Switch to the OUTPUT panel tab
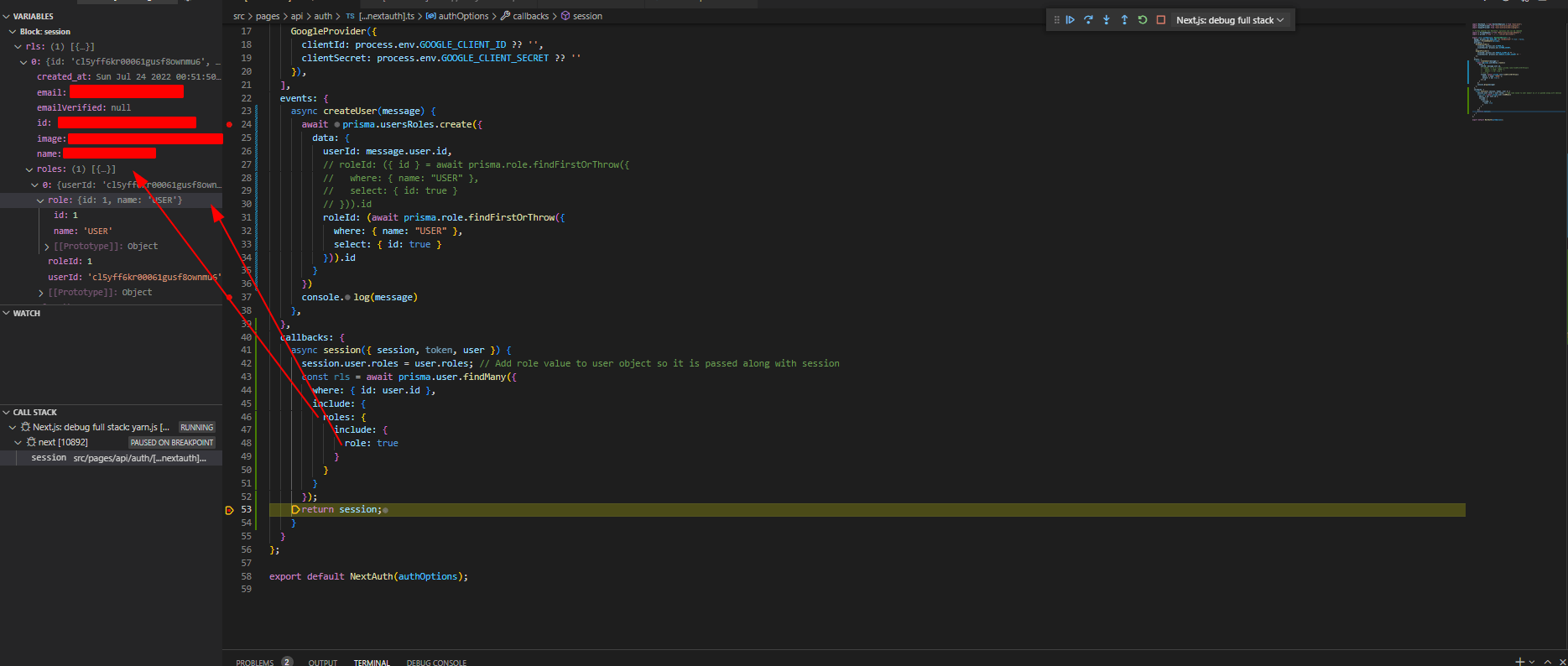 point(322,663)
